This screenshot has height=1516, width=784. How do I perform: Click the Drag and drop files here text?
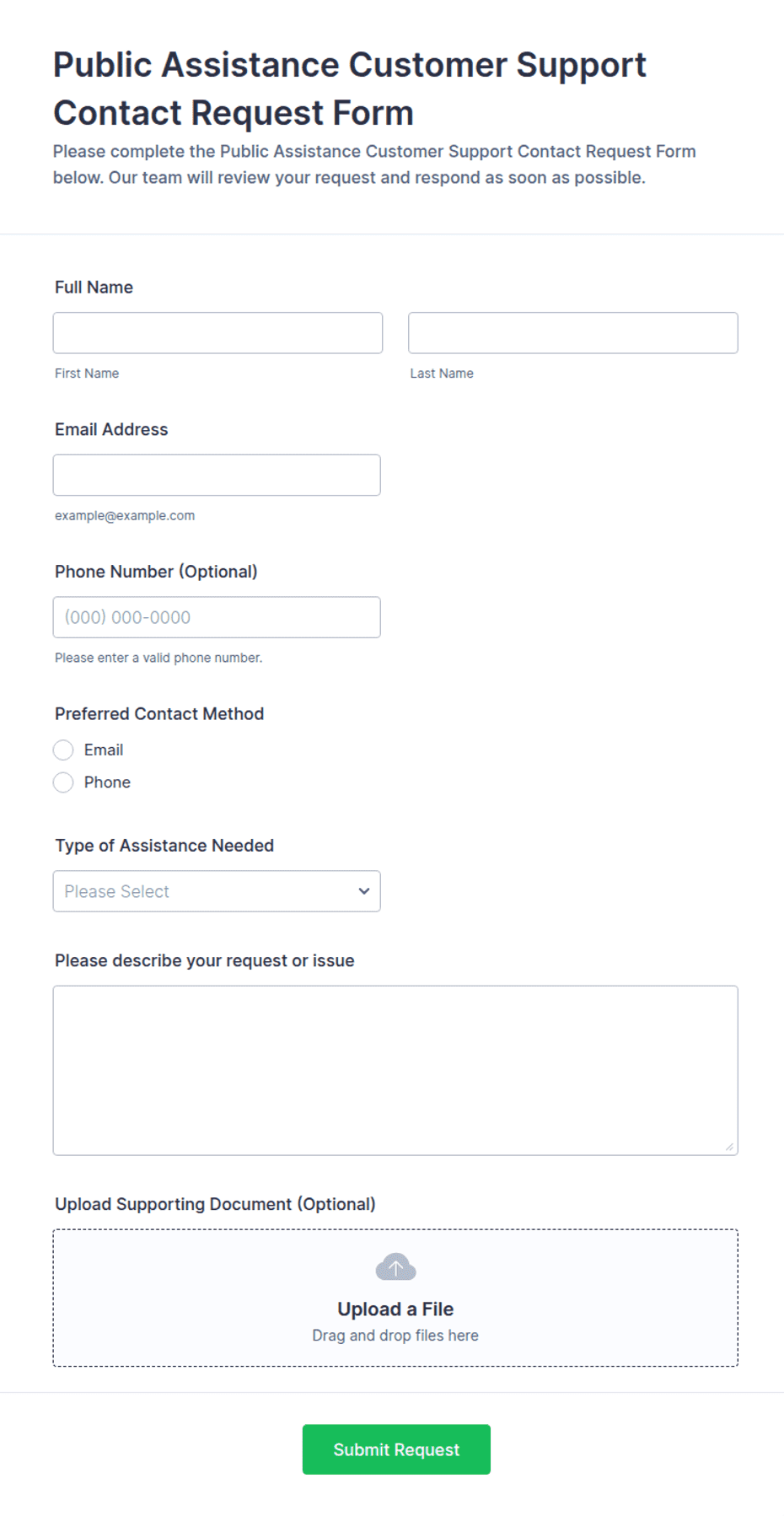(395, 1336)
